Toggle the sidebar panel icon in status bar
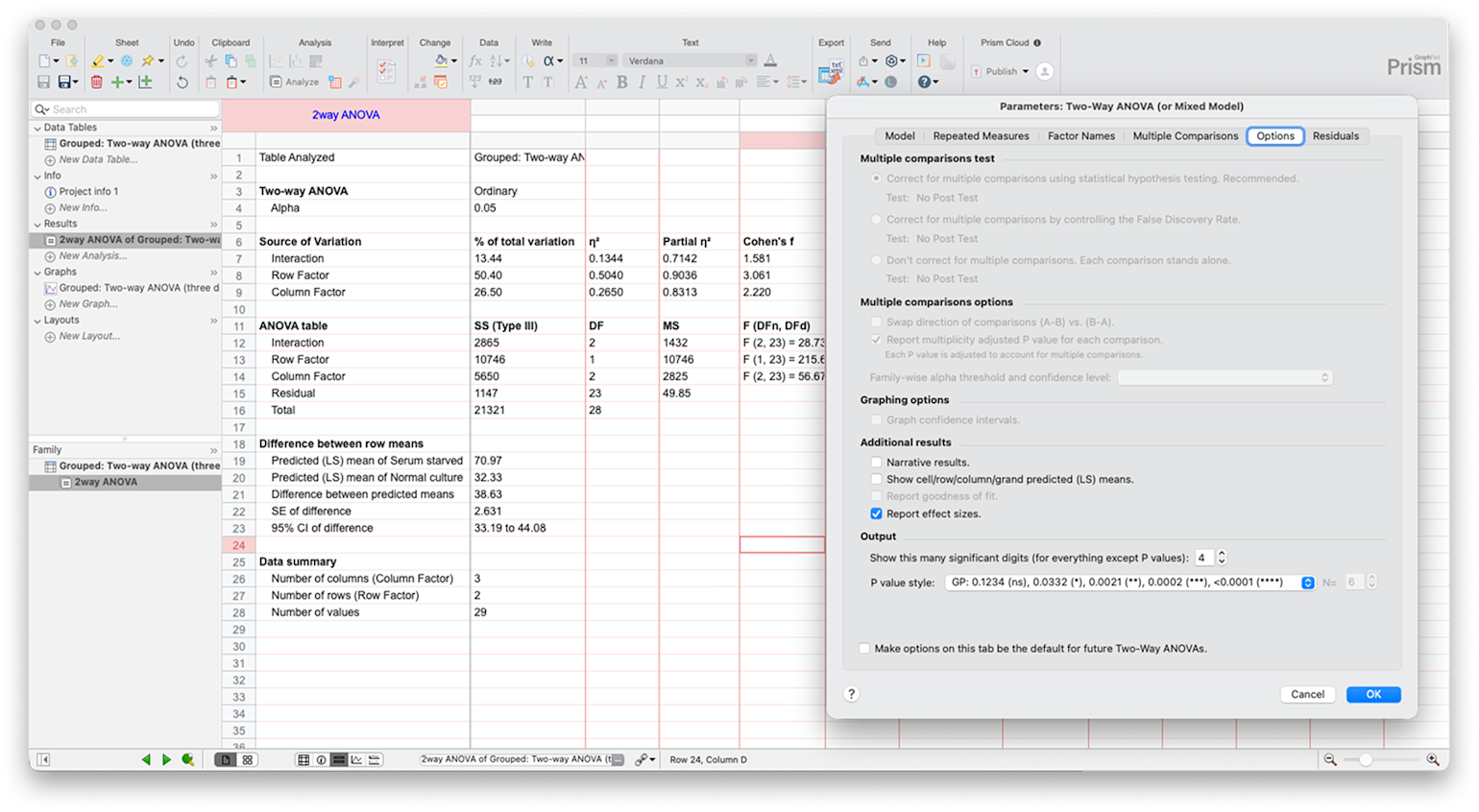The width and height of the screenshot is (1479, 812). (x=43, y=759)
